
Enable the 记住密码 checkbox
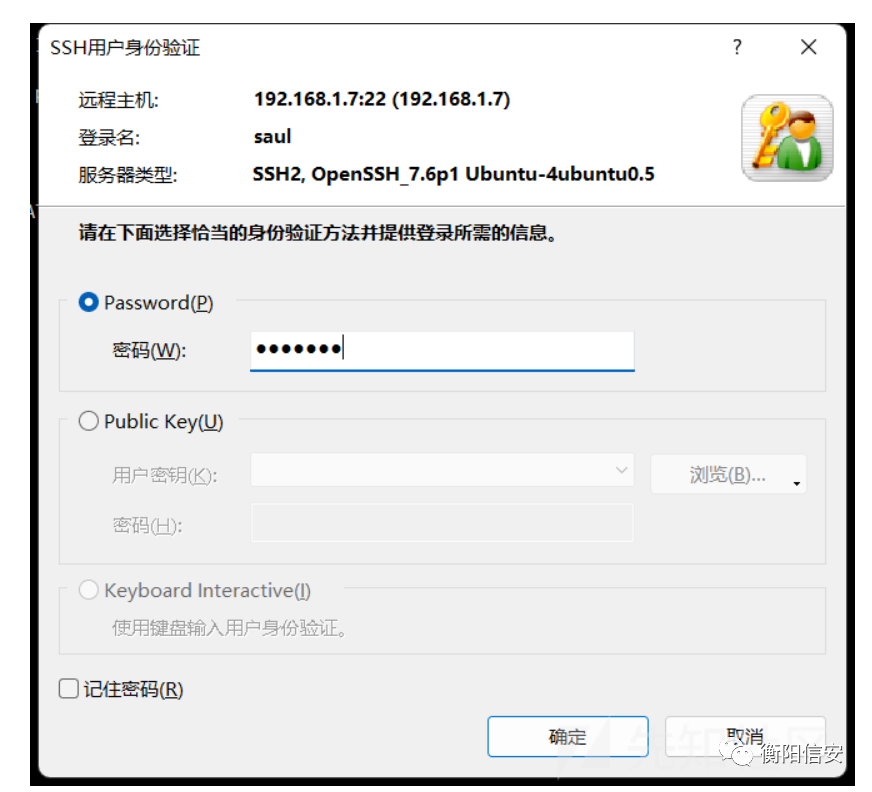pyautogui.click(x=68, y=689)
